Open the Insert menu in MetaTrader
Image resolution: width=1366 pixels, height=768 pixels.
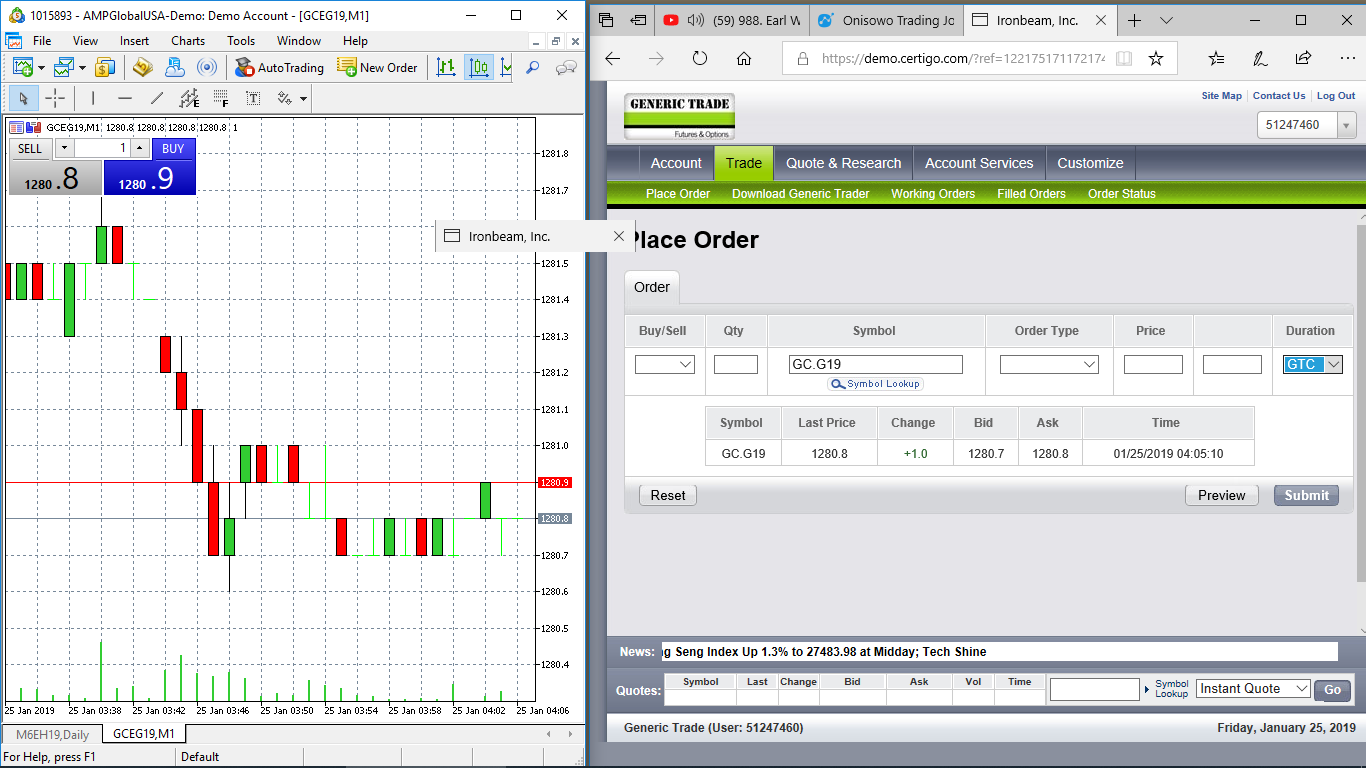point(134,41)
